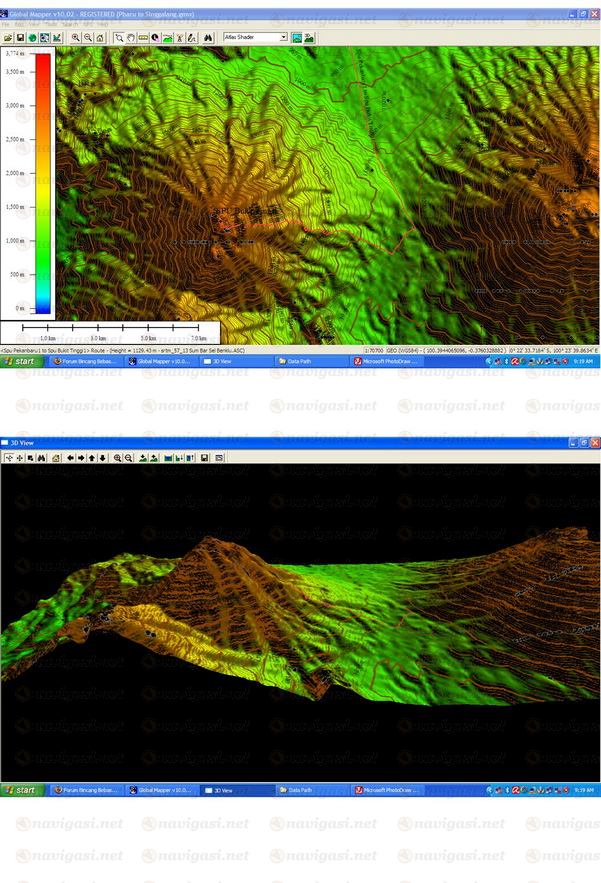Click Zoom Out magnifier in main toolbar
601x883 pixels.
(x=88, y=37)
